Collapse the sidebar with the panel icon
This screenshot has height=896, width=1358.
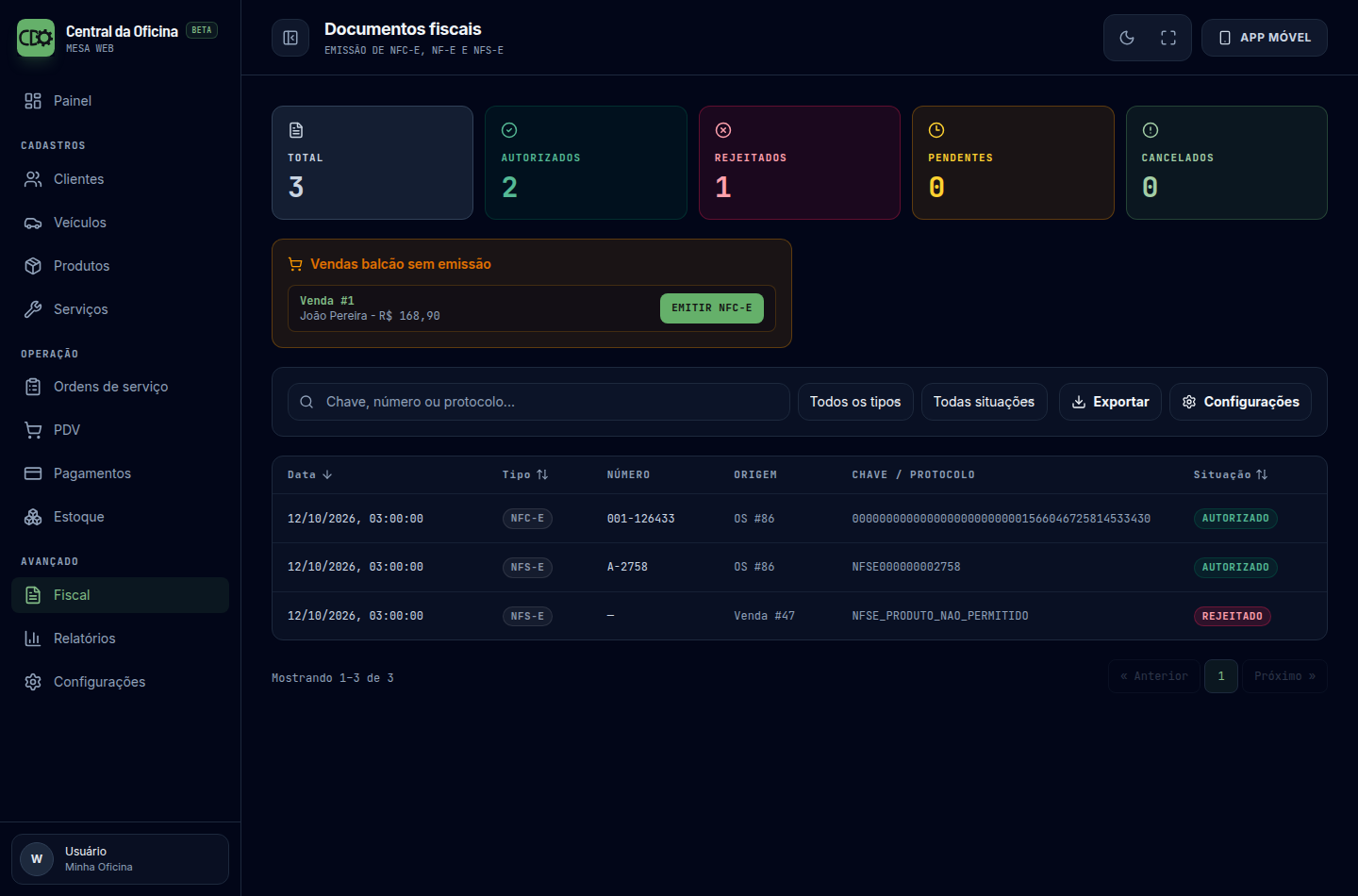click(290, 38)
